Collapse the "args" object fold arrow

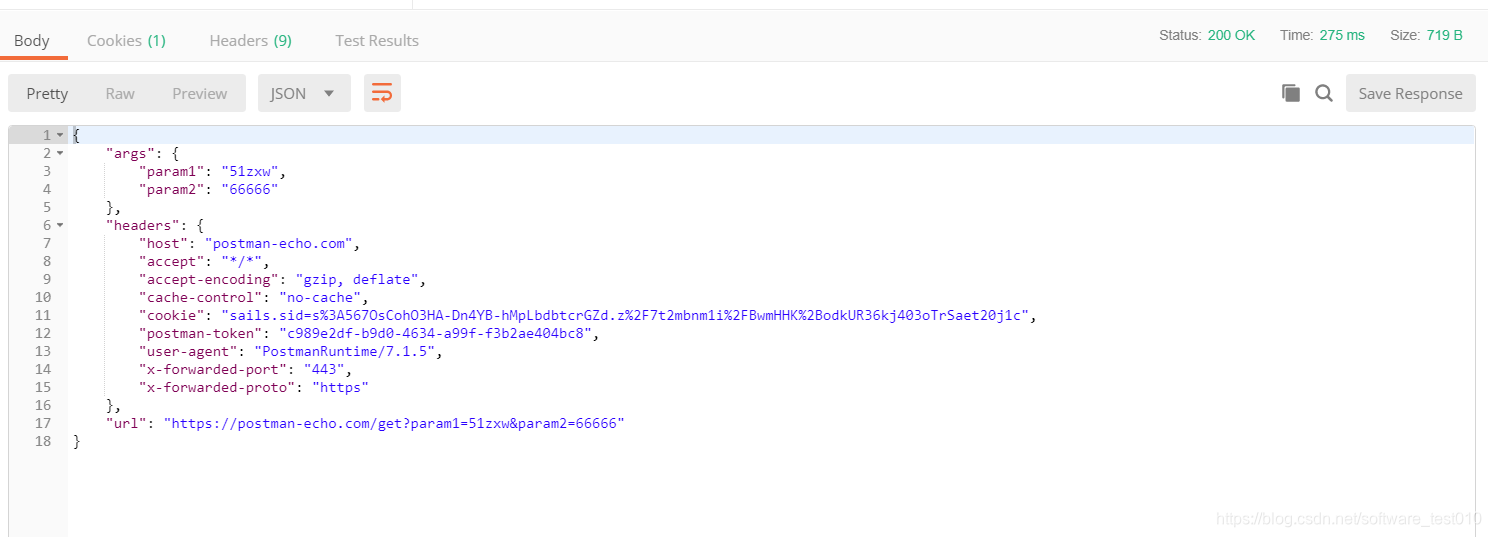[60, 153]
